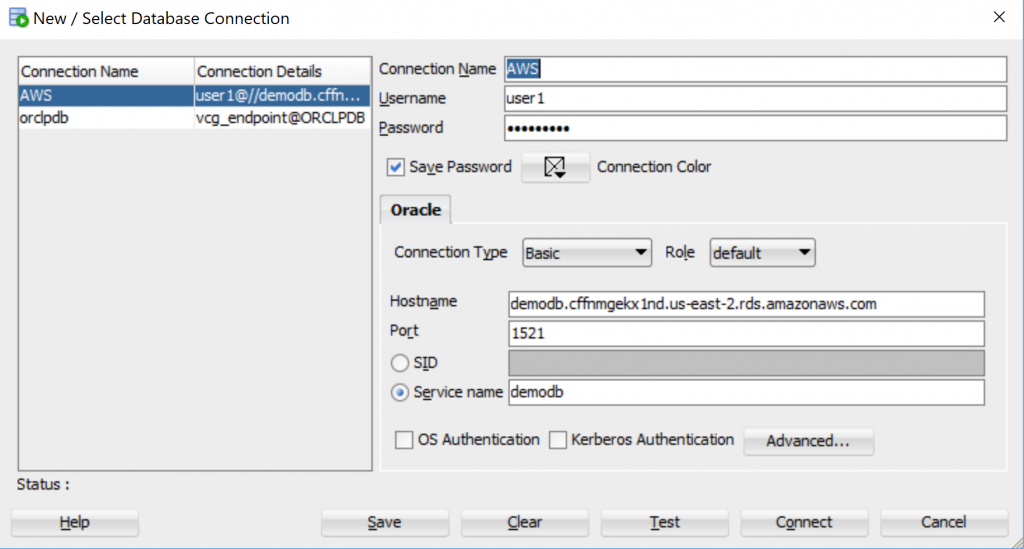Viewport: 1024px width, 549px height.
Task: Focus the Password input field
Action: point(756,128)
